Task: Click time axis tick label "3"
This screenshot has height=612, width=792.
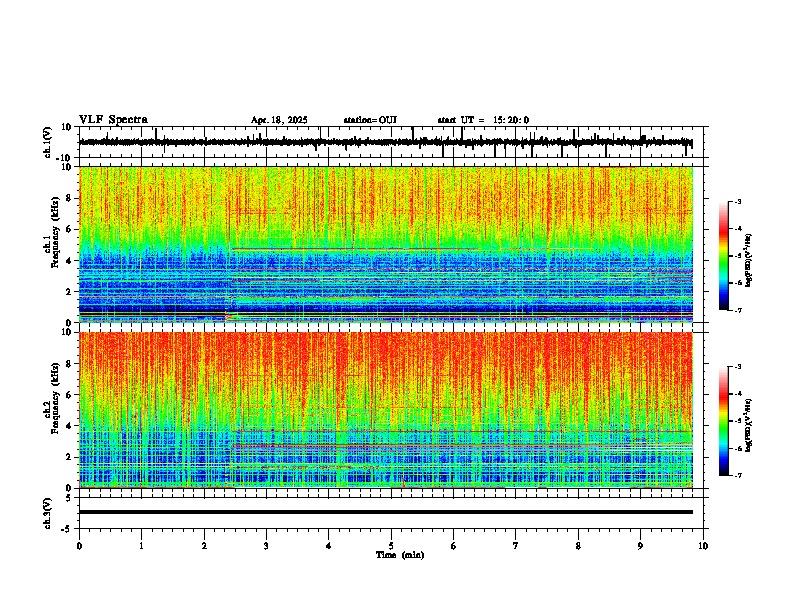Action: point(266,546)
